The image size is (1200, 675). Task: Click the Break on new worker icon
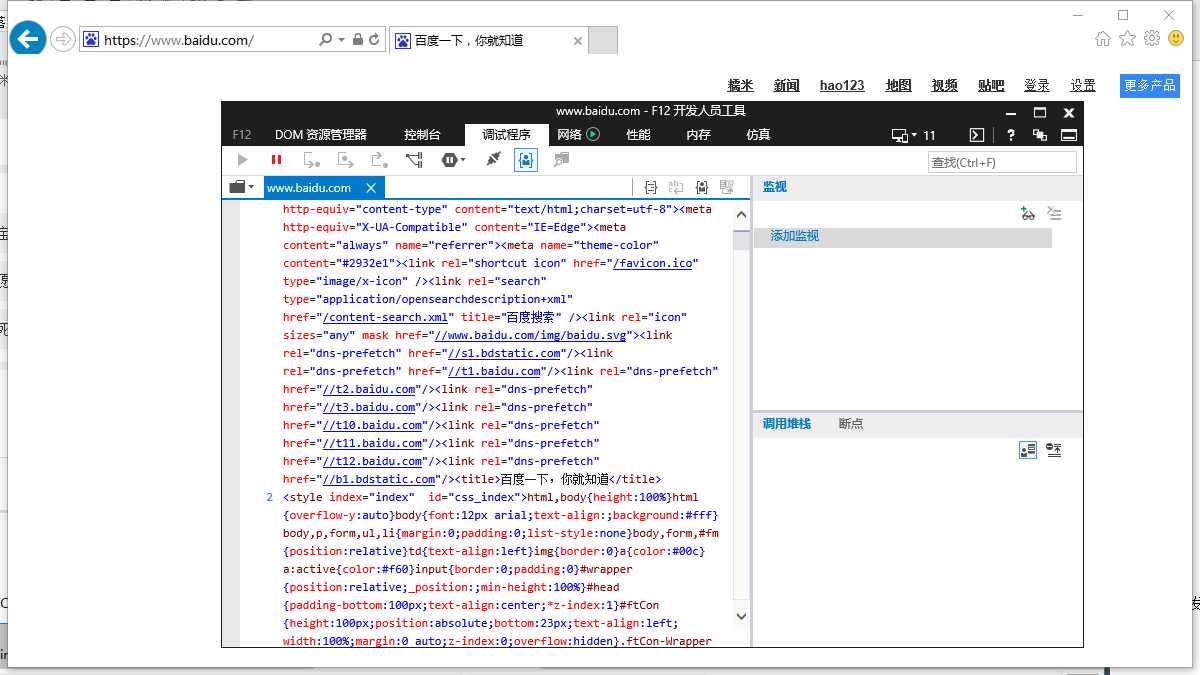(414, 160)
